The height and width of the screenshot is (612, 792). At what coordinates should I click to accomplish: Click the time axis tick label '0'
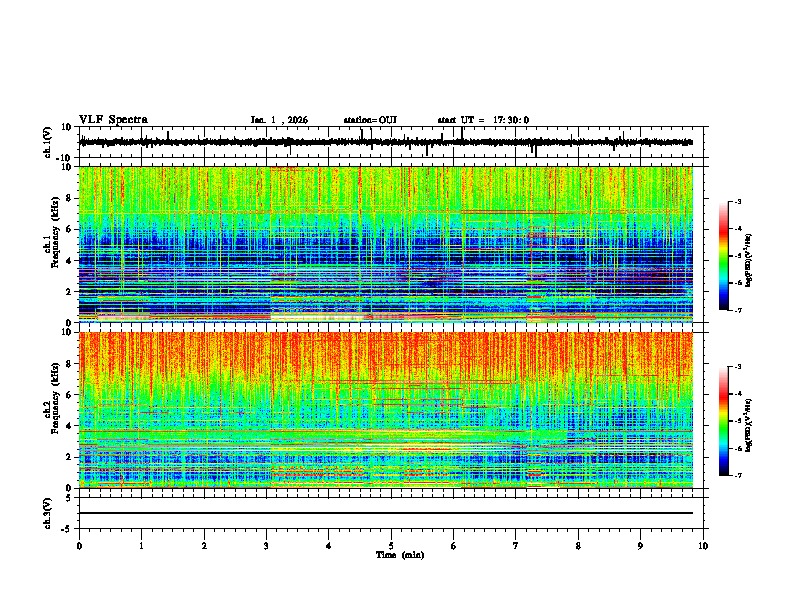79,546
